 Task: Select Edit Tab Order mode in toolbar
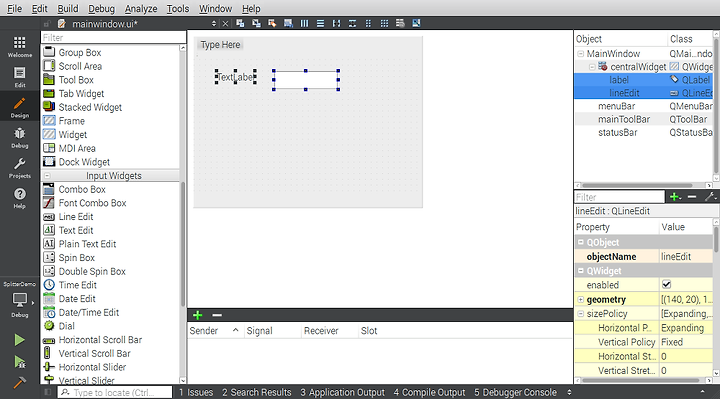click(x=288, y=23)
